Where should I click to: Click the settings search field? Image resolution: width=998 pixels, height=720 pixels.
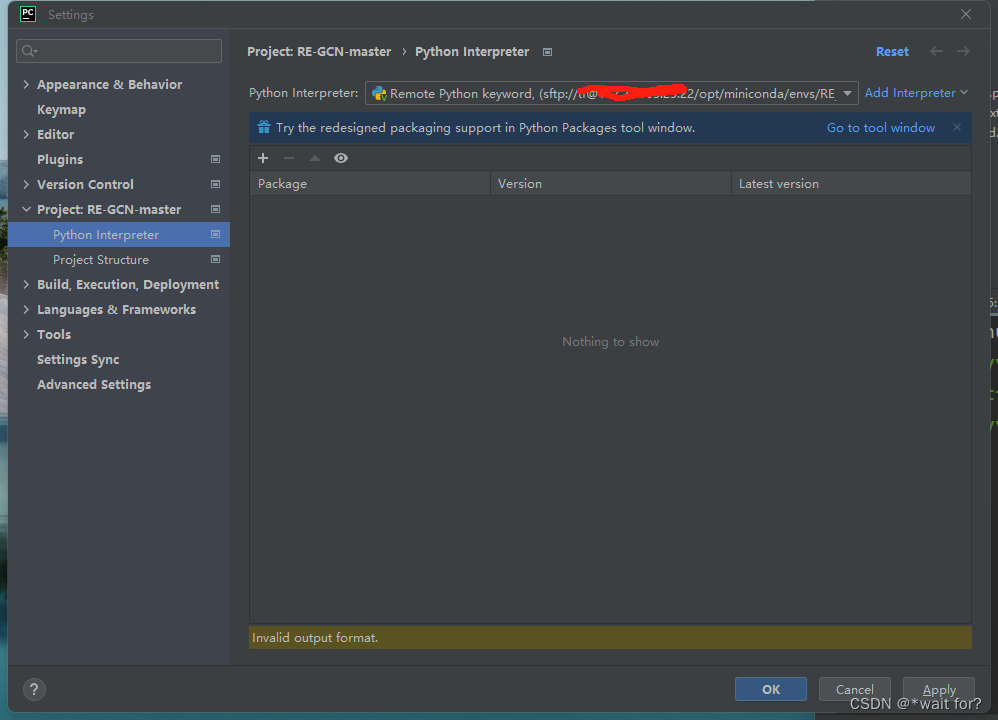click(x=119, y=51)
